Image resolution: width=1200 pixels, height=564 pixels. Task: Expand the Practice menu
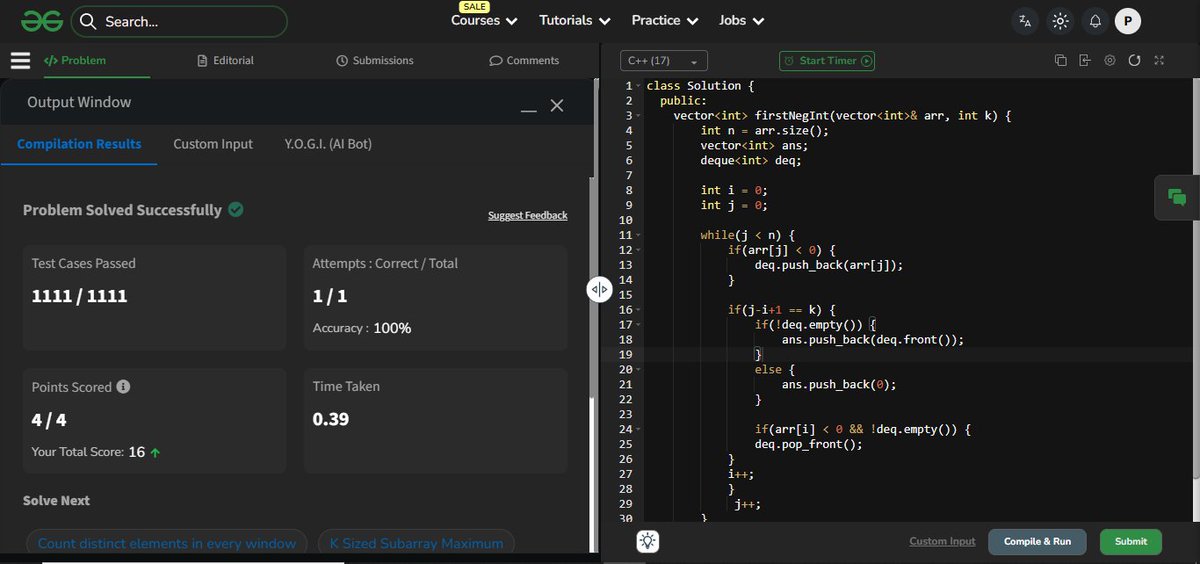[x=665, y=21]
